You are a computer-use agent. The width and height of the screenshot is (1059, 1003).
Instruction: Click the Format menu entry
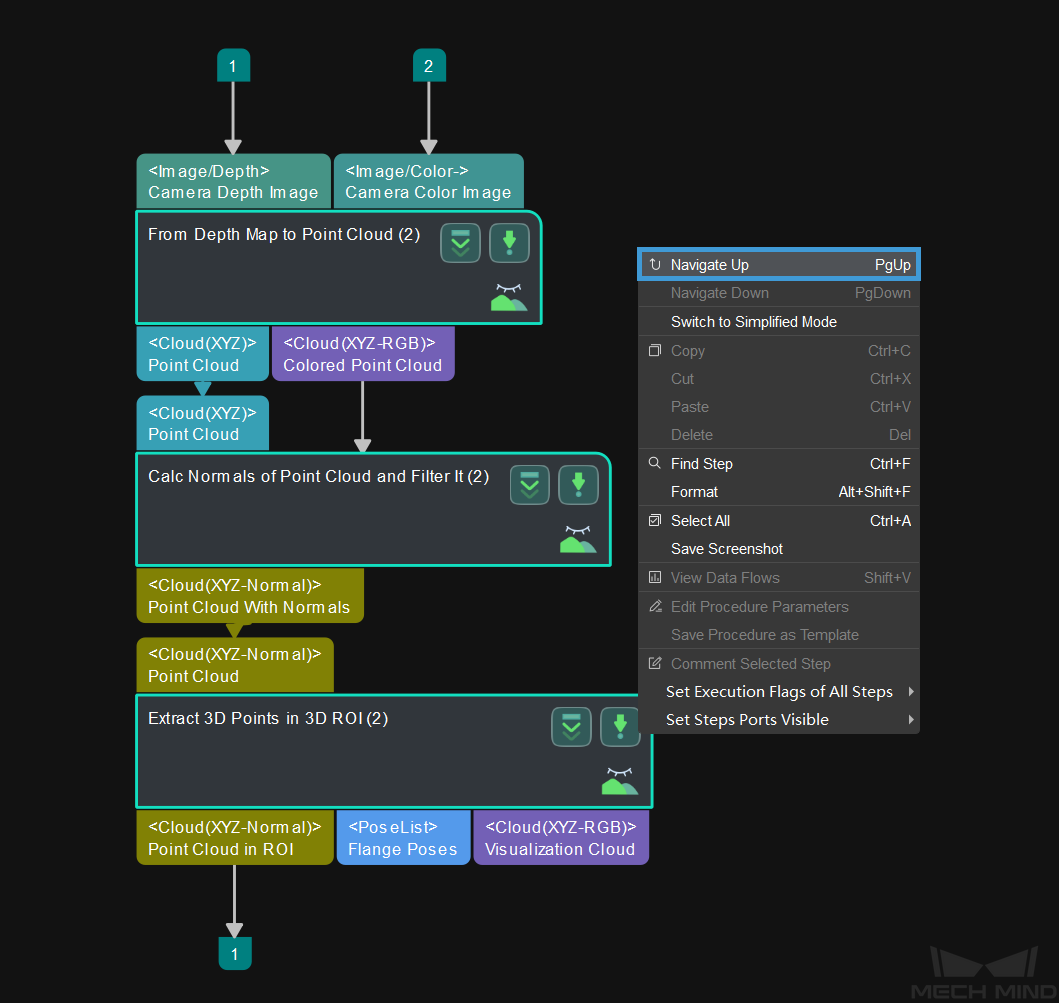coord(694,492)
